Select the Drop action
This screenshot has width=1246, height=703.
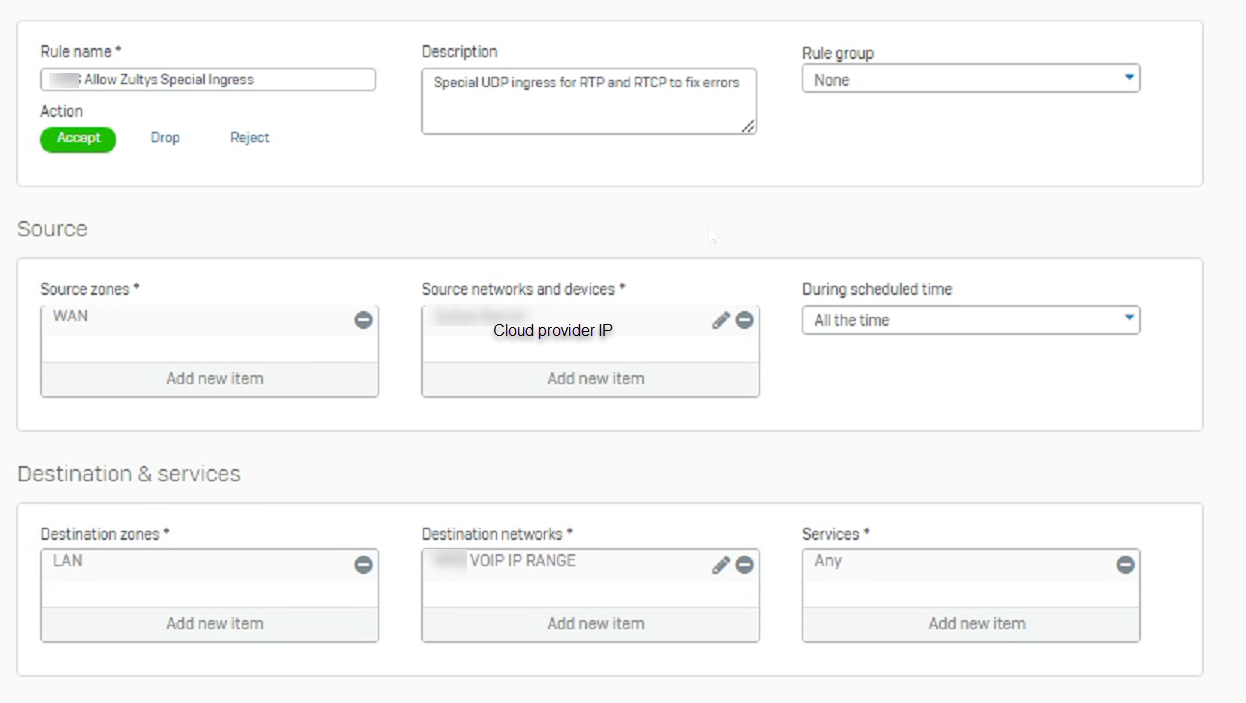click(x=165, y=138)
